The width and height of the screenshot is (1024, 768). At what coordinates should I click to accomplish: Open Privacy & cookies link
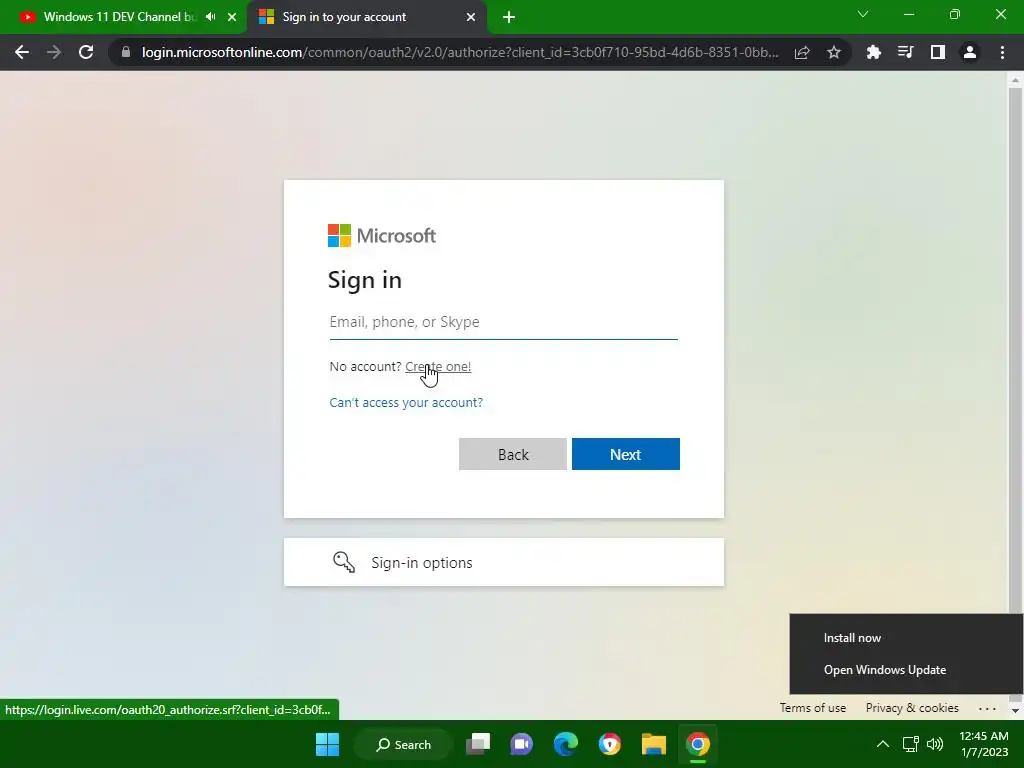pyautogui.click(x=912, y=708)
